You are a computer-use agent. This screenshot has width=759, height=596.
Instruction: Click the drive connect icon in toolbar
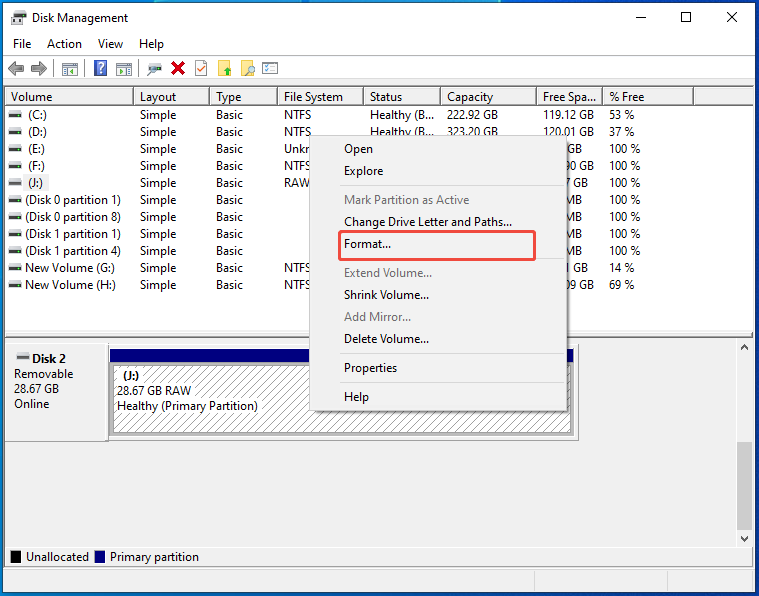pos(154,68)
